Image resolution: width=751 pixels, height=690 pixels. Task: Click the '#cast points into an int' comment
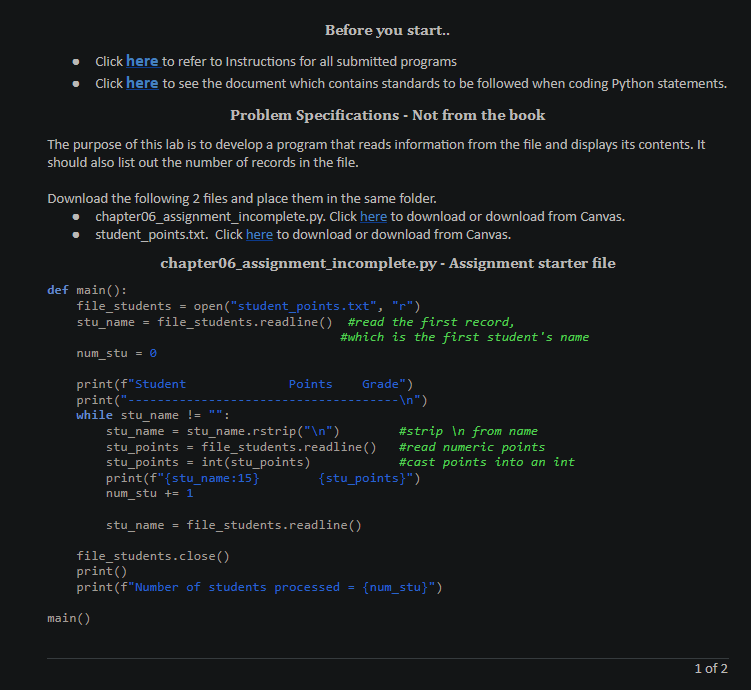pos(486,462)
